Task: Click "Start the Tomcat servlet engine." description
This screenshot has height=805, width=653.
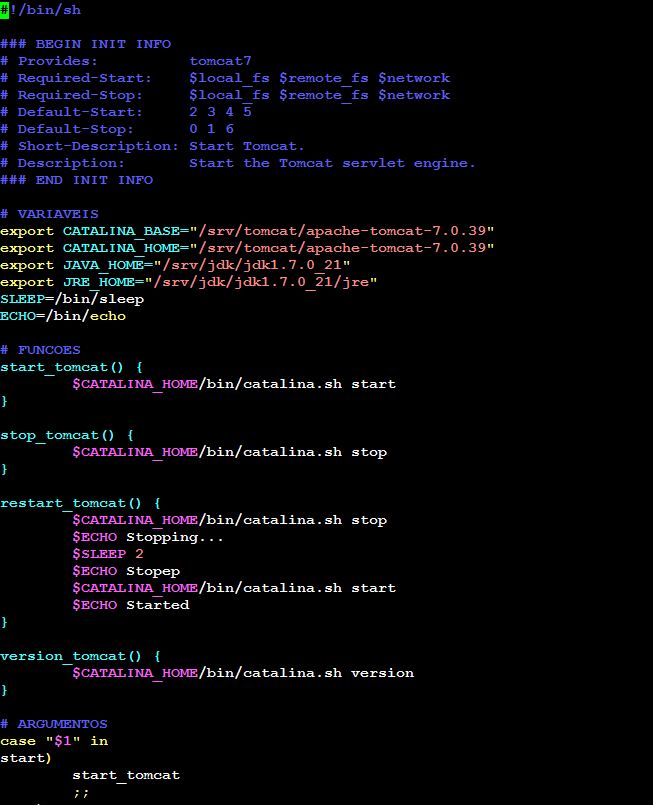Action: click(332, 163)
